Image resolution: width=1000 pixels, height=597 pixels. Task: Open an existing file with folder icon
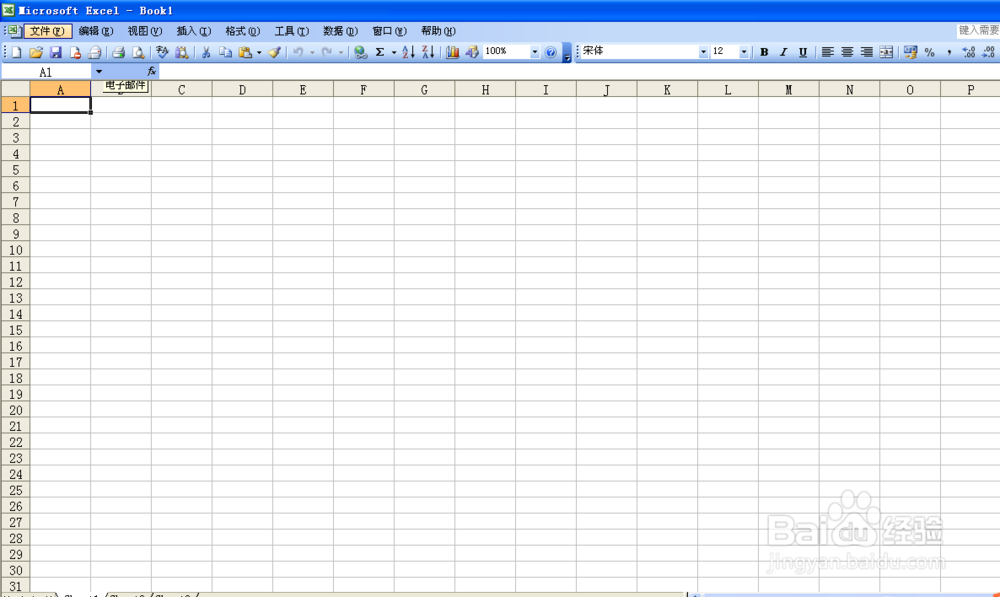36,52
